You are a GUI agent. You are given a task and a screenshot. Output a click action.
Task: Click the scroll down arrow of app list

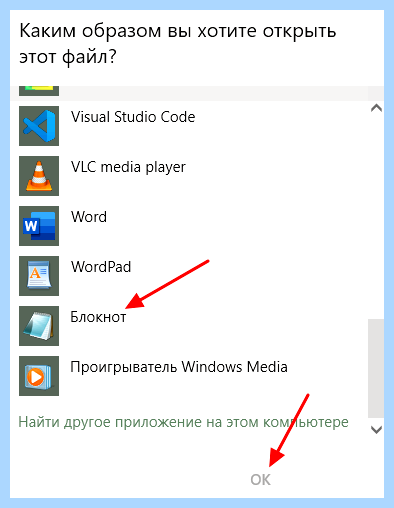376,430
